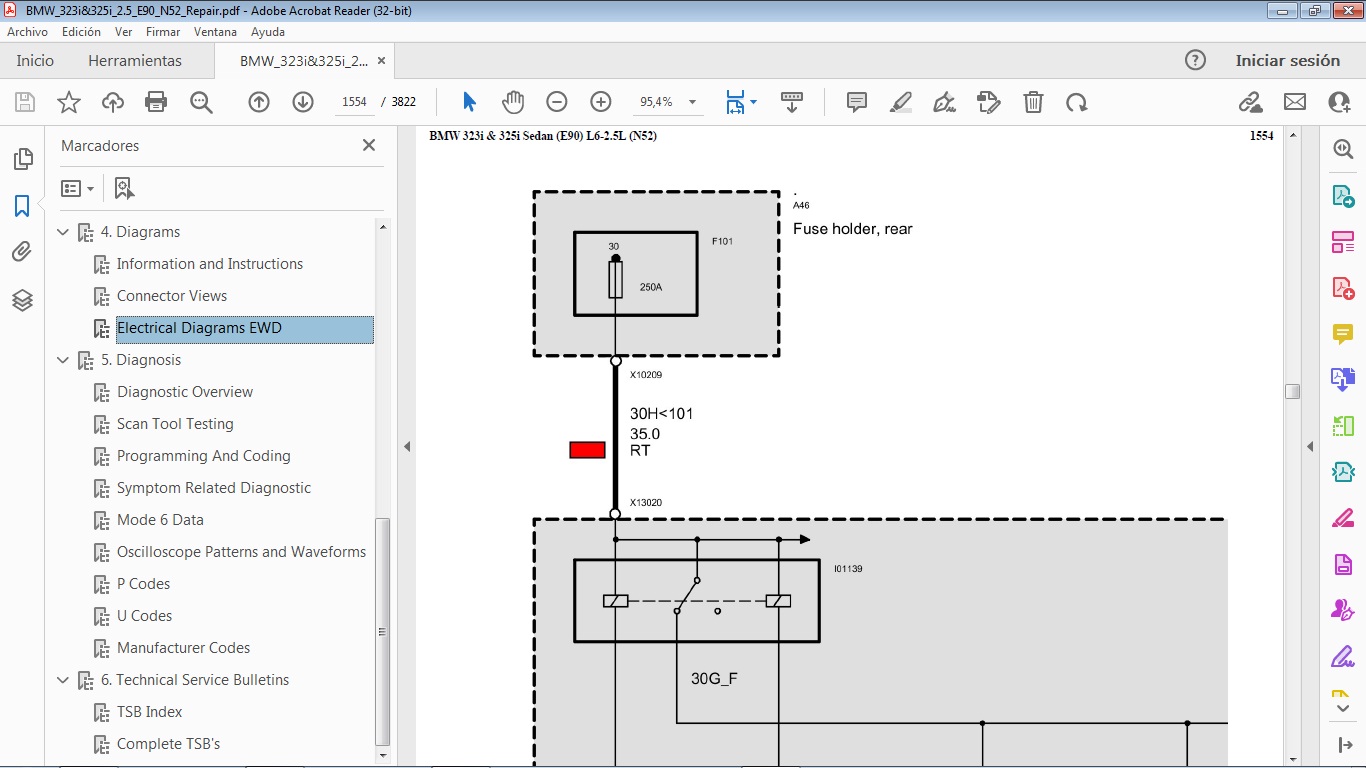Open the Firmar menu
This screenshot has width=1366, height=768.
point(163,32)
